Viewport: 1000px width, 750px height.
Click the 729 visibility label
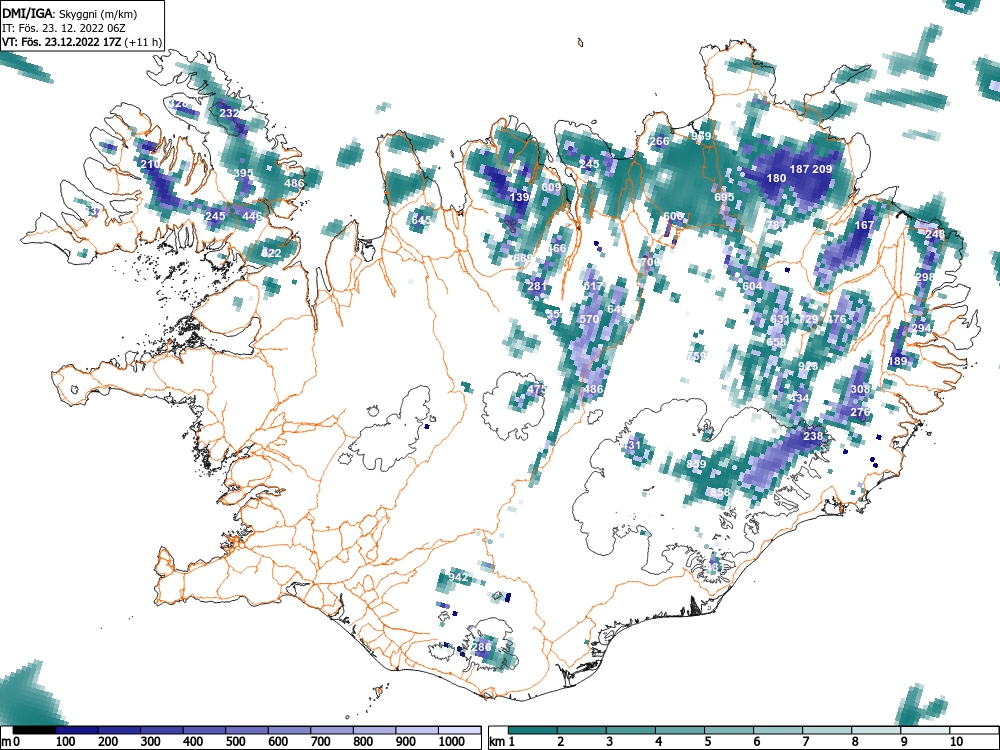(809, 319)
